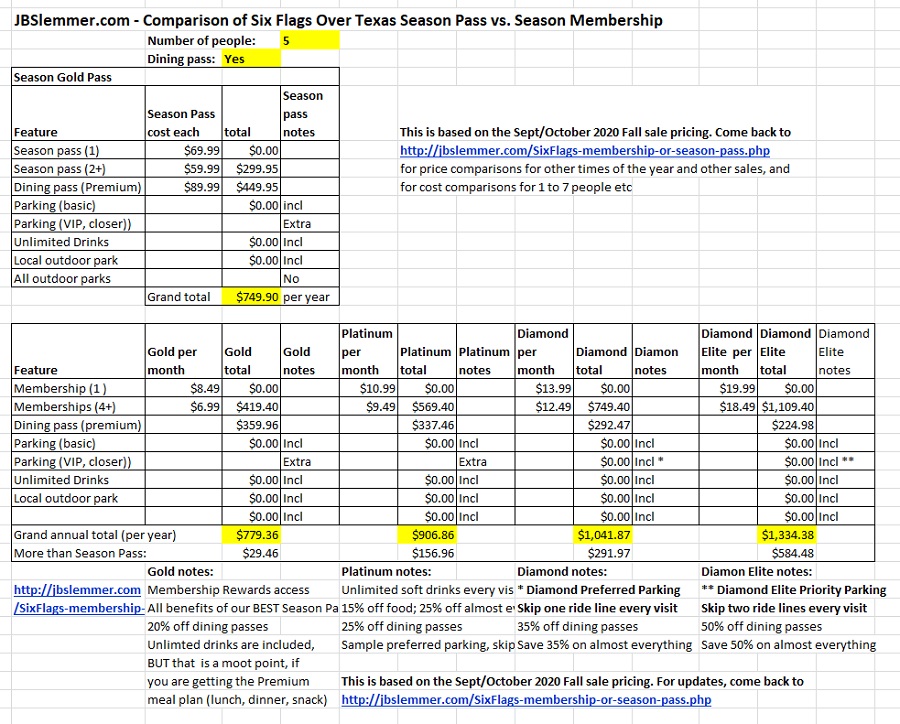900x724 pixels.
Task: Click Platinum dining pass $337.46 cell
Action: pos(427,425)
